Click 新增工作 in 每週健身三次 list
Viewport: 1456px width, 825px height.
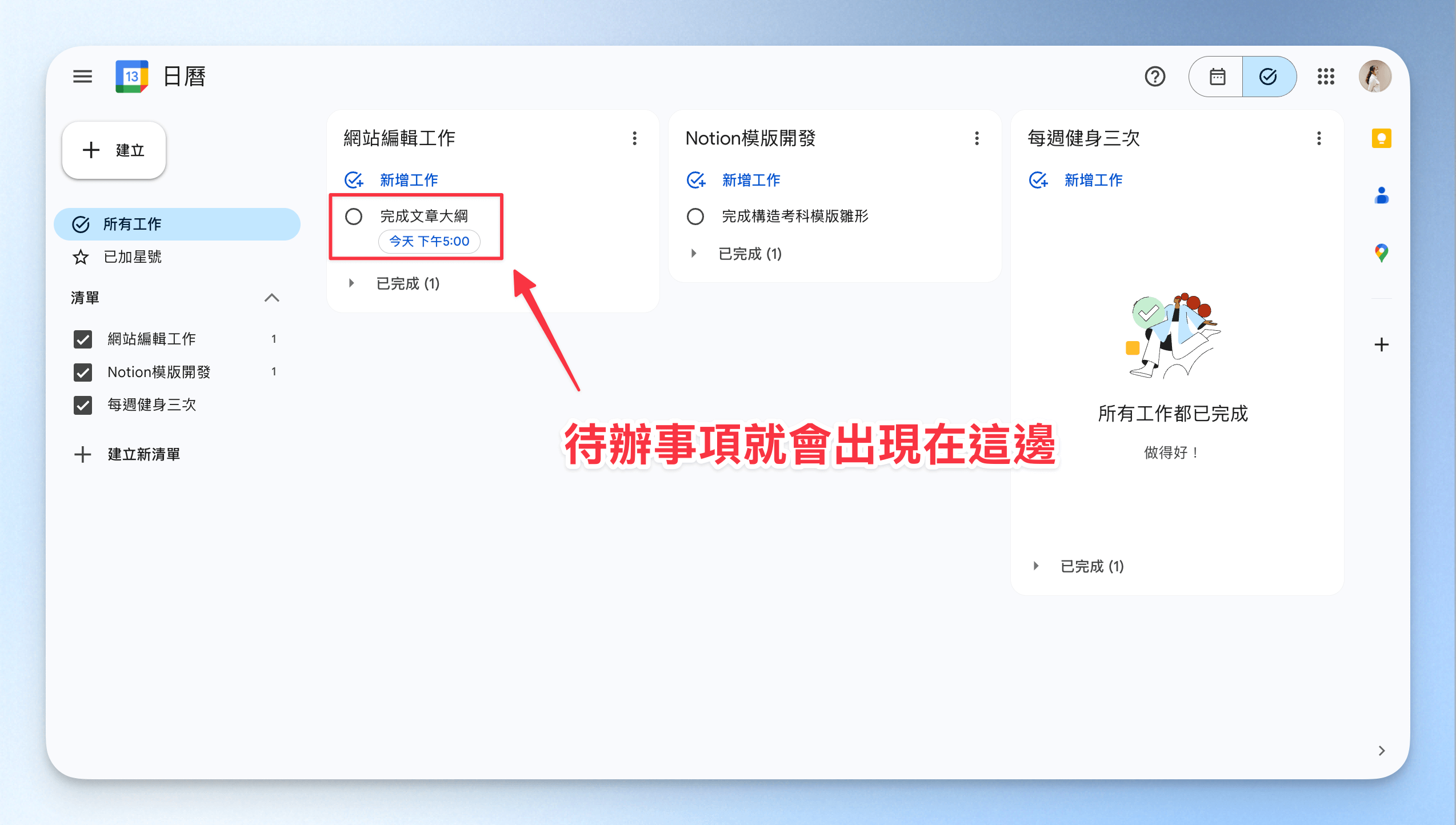pos(1093,181)
